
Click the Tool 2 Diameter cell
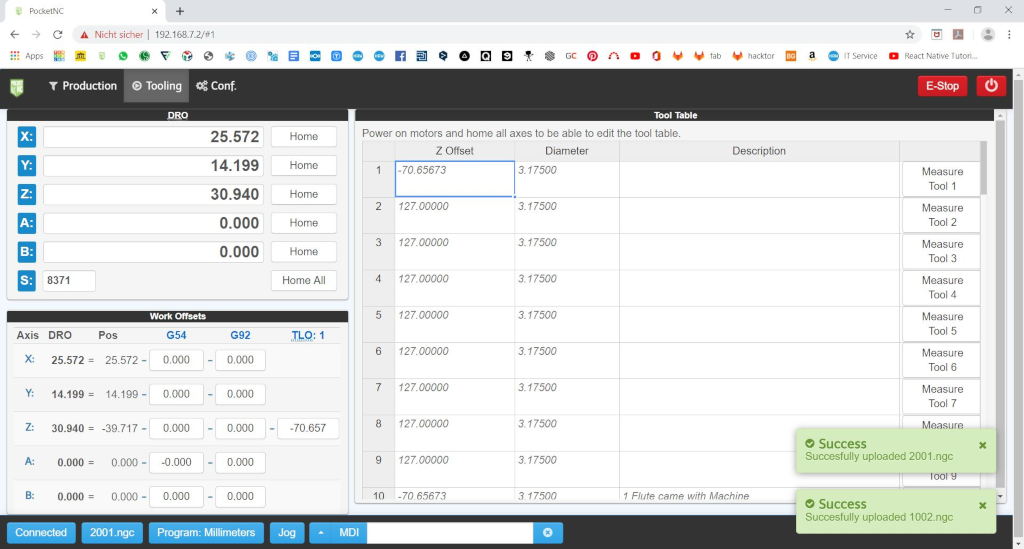(567, 215)
